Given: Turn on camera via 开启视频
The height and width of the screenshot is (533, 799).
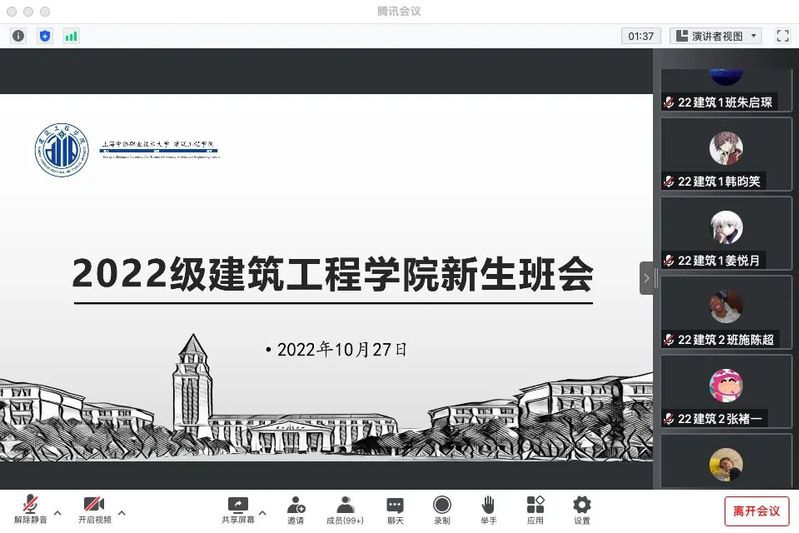Looking at the screenshot, I should tap(94, 509).
